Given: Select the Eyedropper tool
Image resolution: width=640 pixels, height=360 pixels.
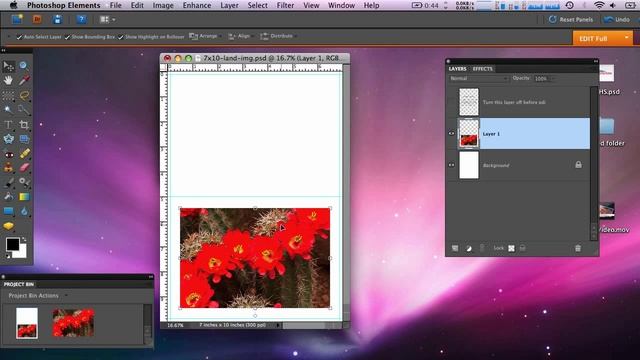Looking at the screenshot, I should click(x=24, y=80).
